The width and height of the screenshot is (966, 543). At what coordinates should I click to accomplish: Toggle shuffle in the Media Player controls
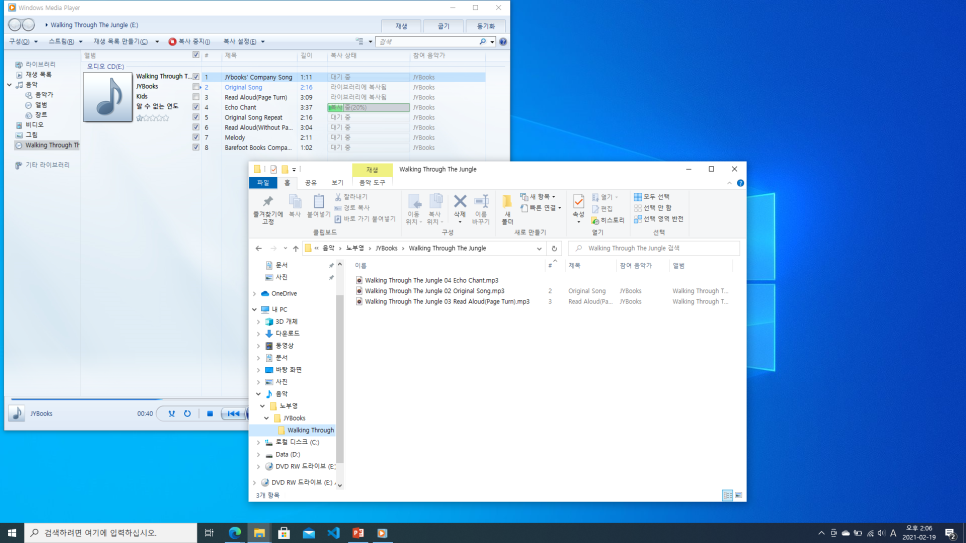pyautogui.click(x=171, y=414)
